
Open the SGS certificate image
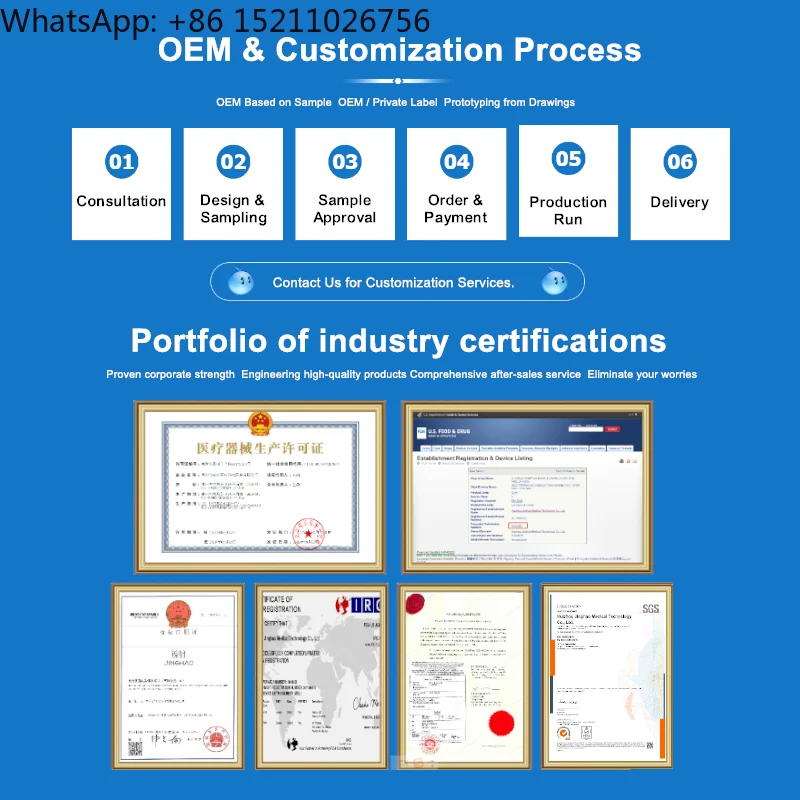coord(607,677)
